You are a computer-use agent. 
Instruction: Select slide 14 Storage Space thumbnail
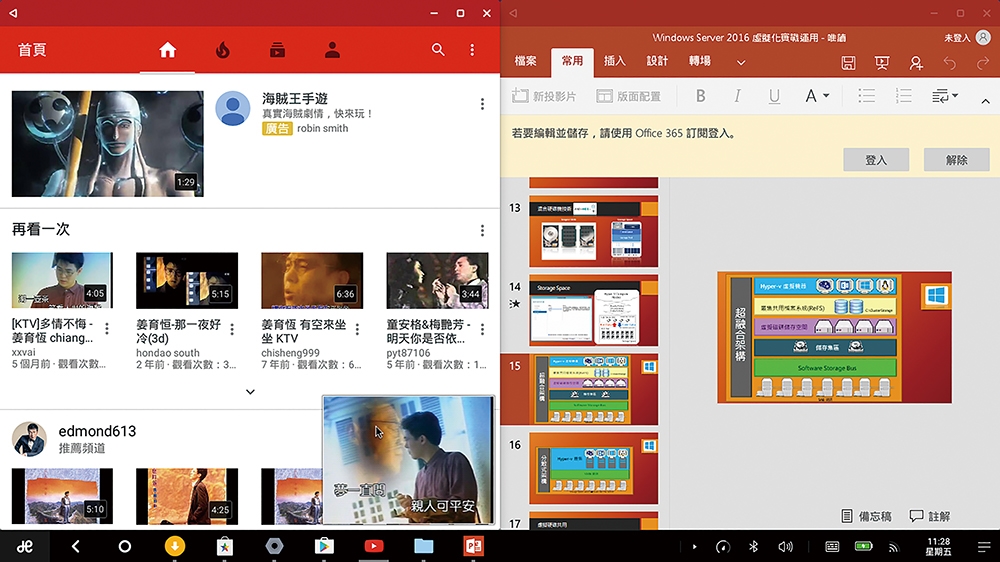[x=594, y=311]
